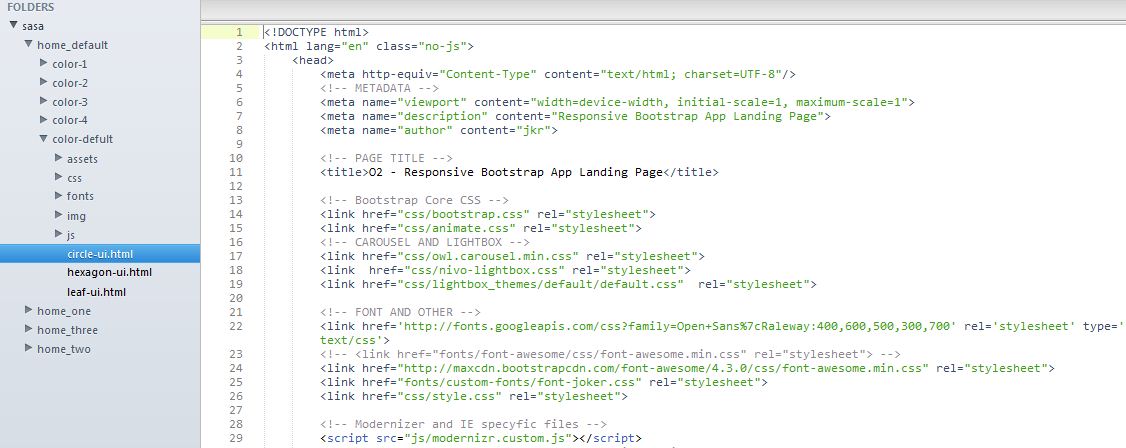Select the sasa folder label
The width and height of the screenshot is (1126, 448).
point(33,27)
